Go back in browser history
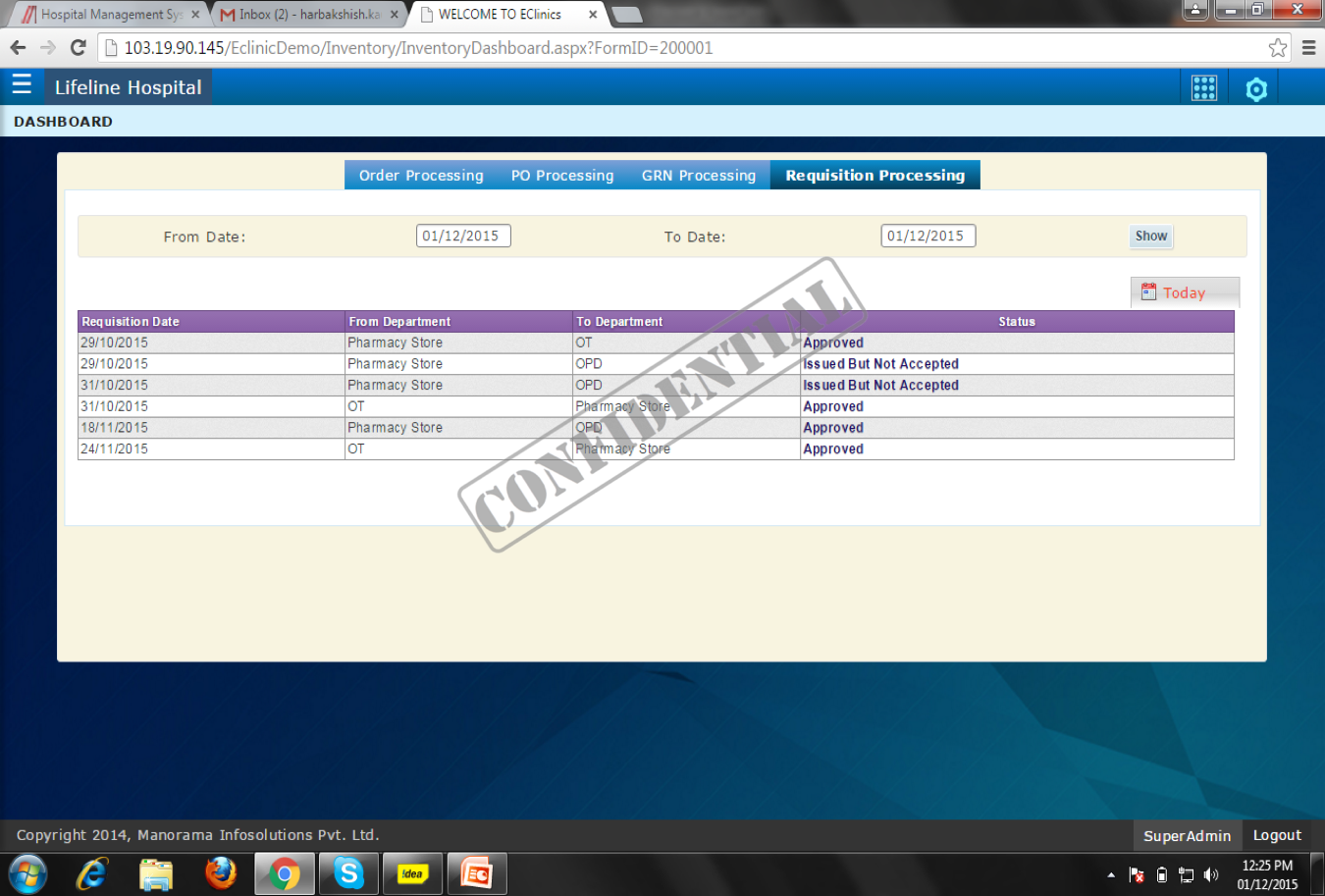The height and width of the screenshot is (896, 1325). (x=18, y=47)
